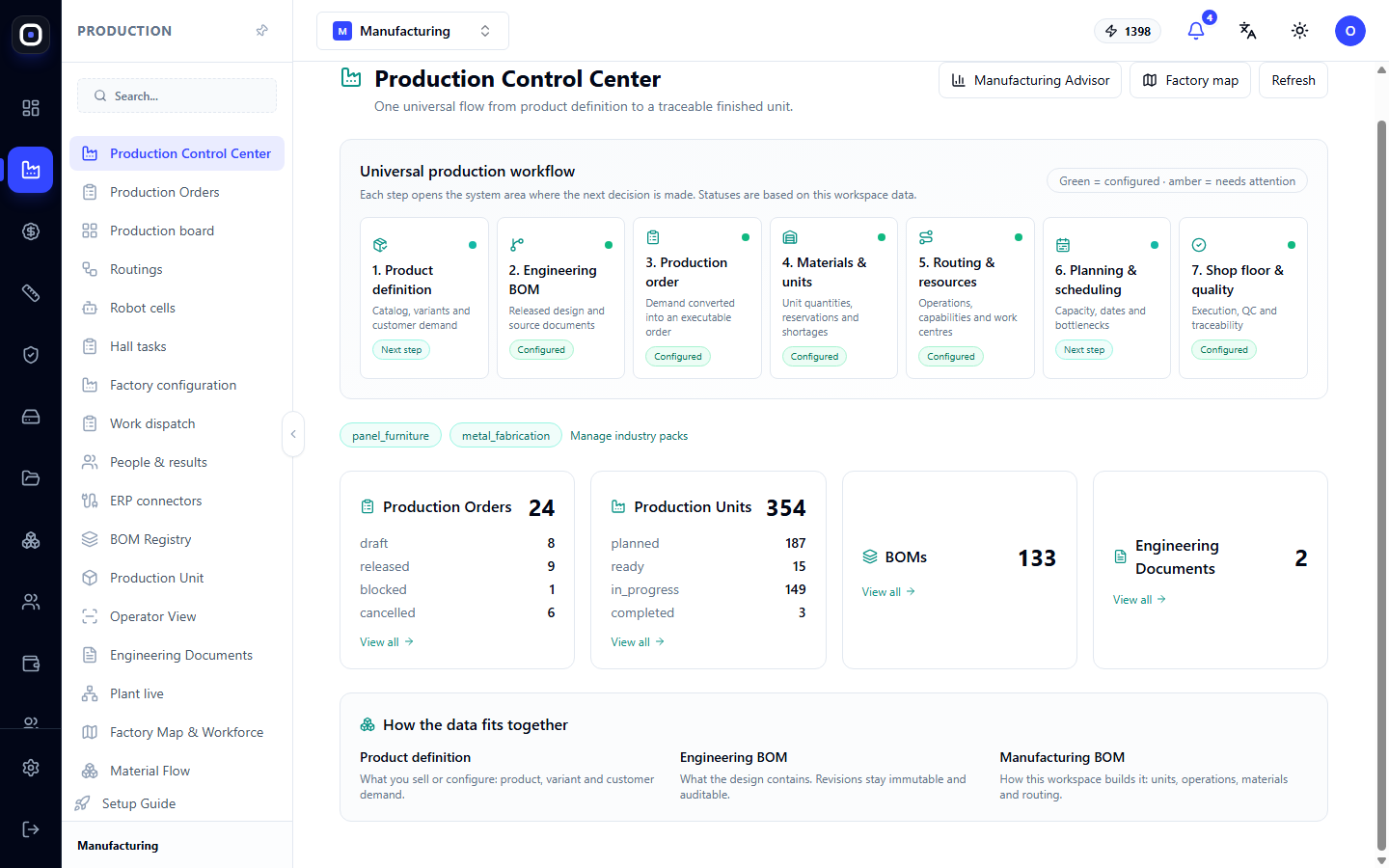This screenshot has width=1389, height=868.
Task: Open the language translate icon
Action: point(1247,31)
